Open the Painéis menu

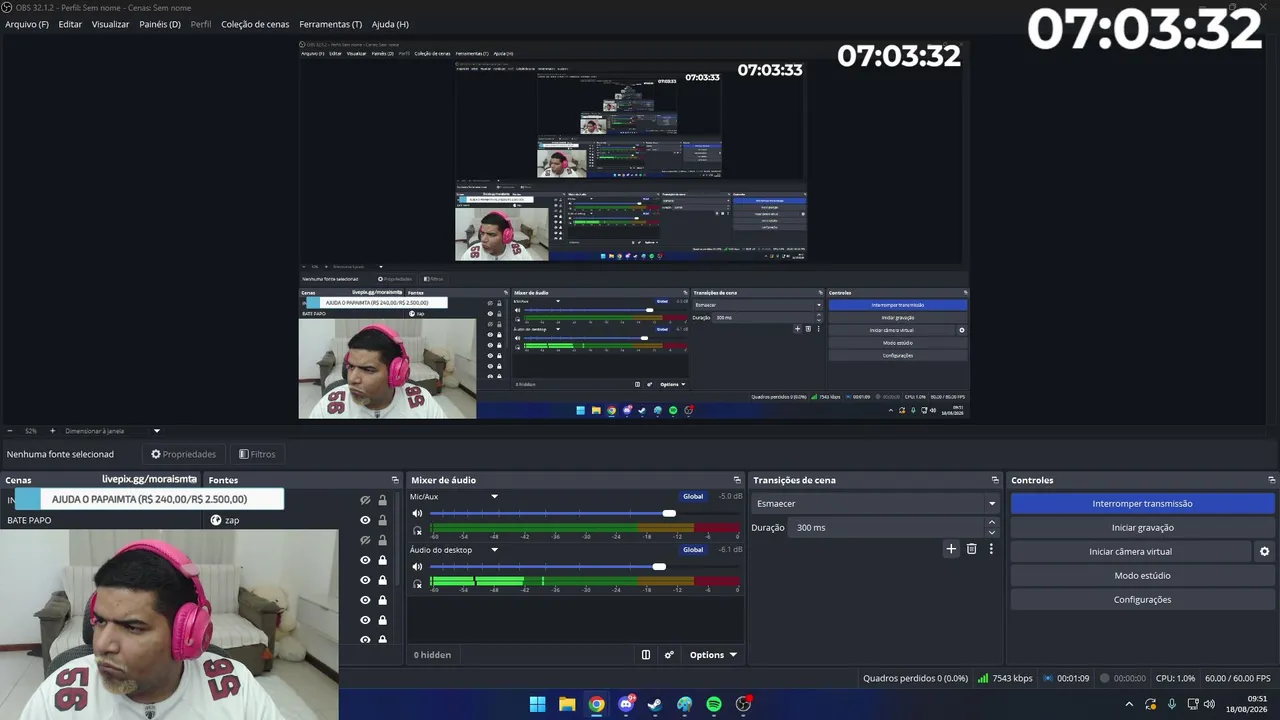point(160,24)
